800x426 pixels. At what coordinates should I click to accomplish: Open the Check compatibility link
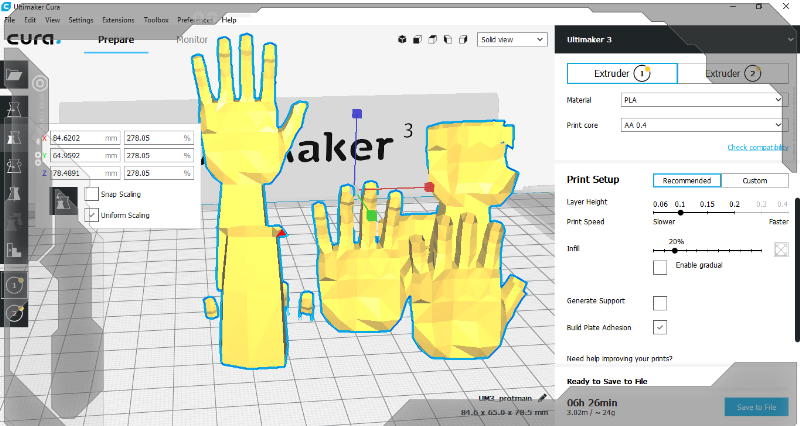pyautogui.click(x=758, y=147)
